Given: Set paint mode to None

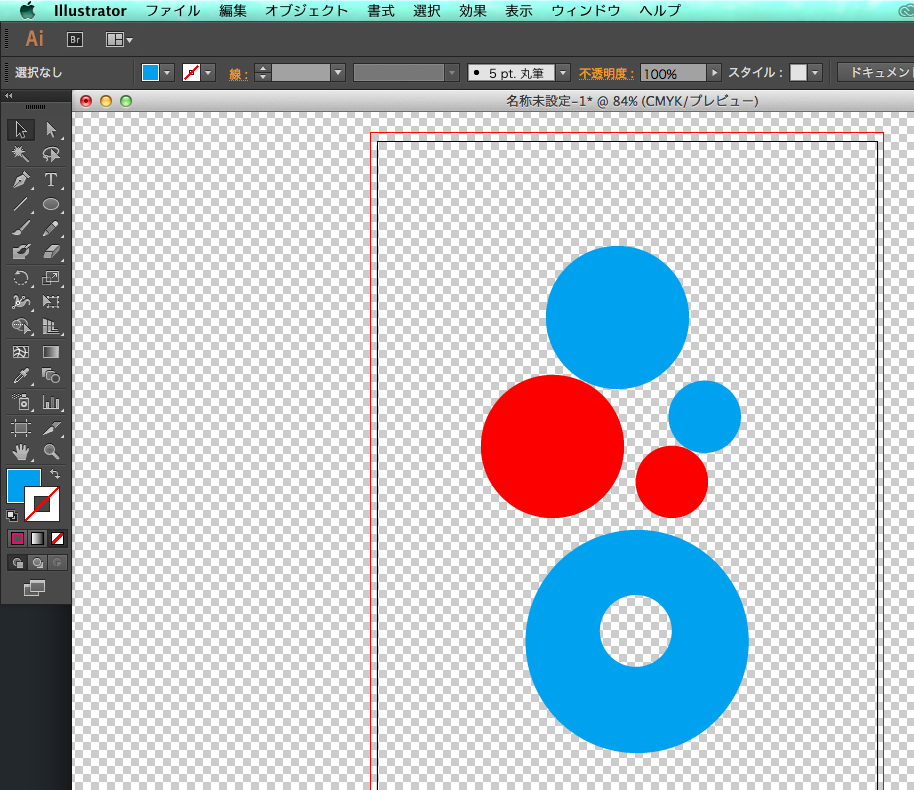Looking at the screenshot, I should pos(58,538).
